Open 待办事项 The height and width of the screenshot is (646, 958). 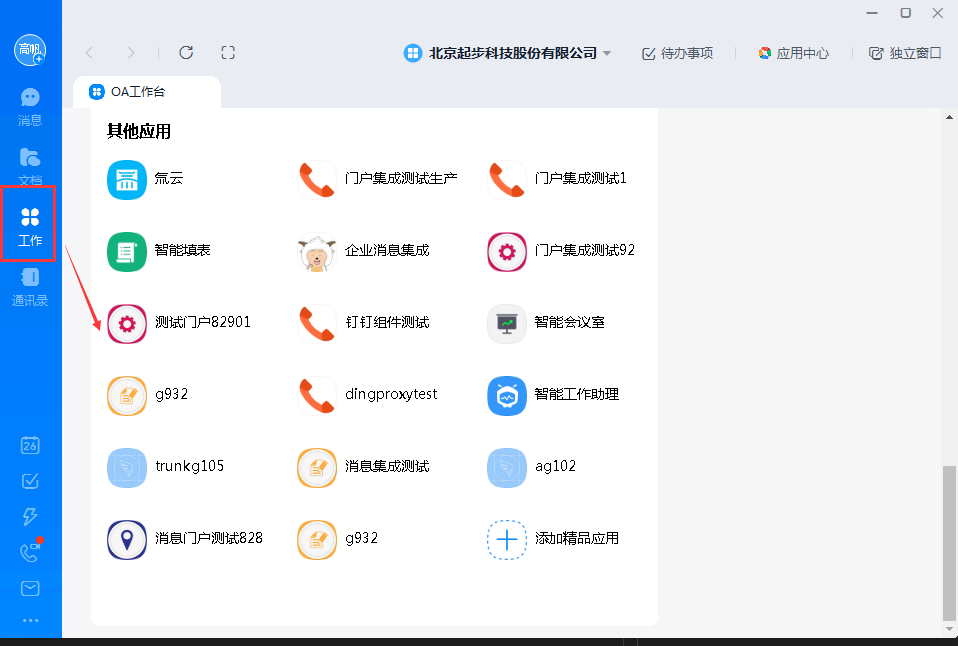(x=678, y=53)
